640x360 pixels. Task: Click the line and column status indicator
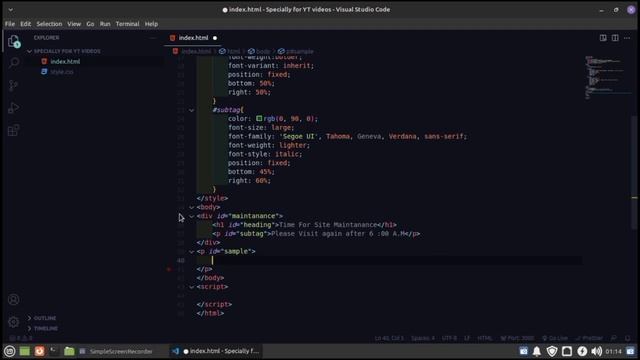click(x=389, y=338)
